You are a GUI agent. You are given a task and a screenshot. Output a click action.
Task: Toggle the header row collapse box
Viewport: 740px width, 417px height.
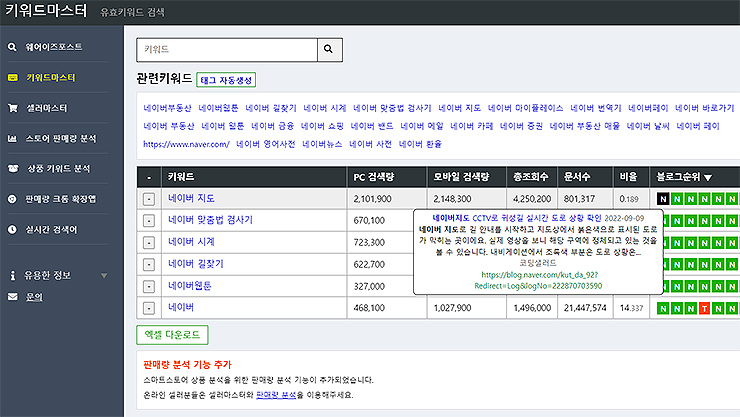[149, 177]
